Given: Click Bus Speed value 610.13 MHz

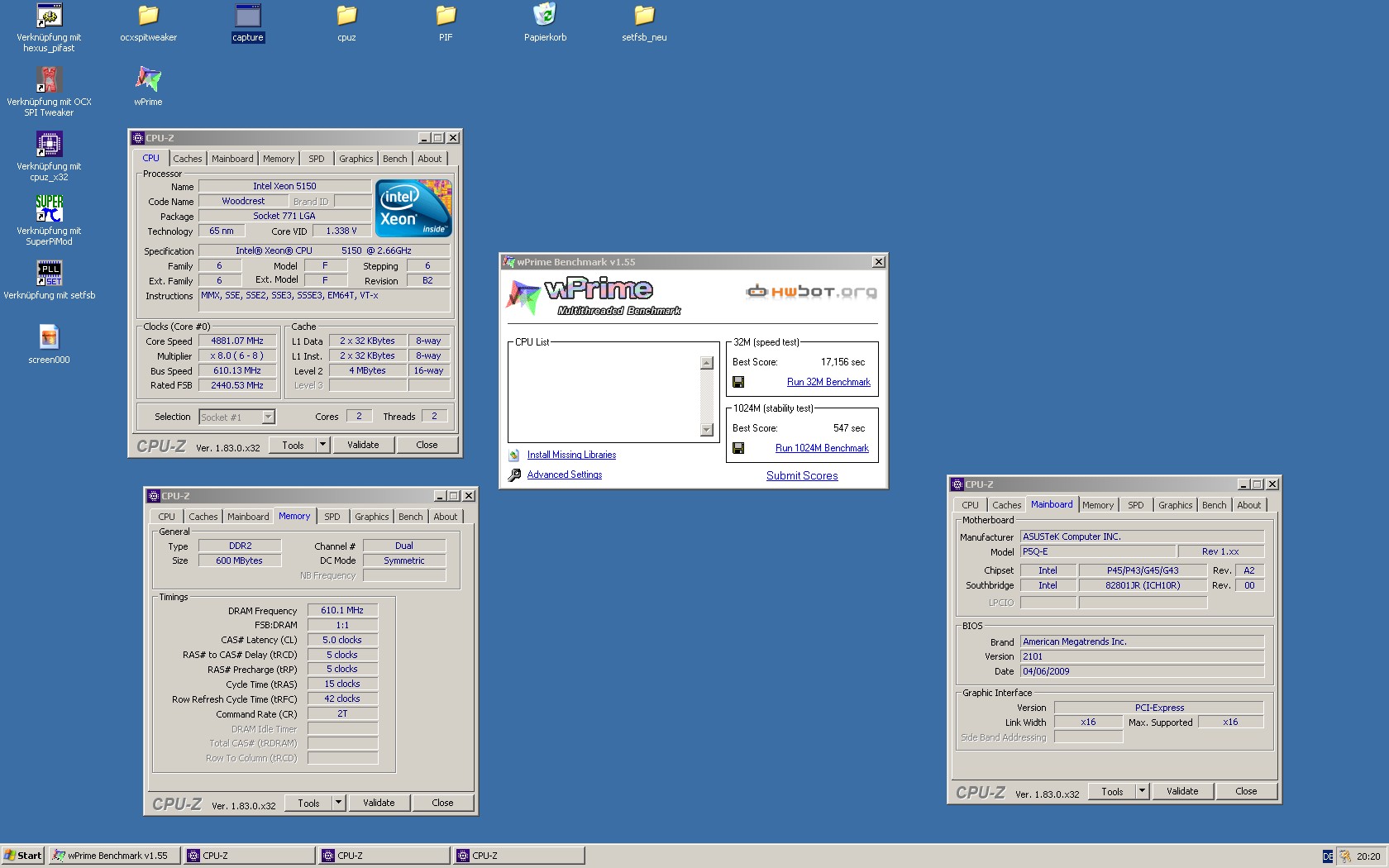Looking at the screenshot, I should pos(237,370).
